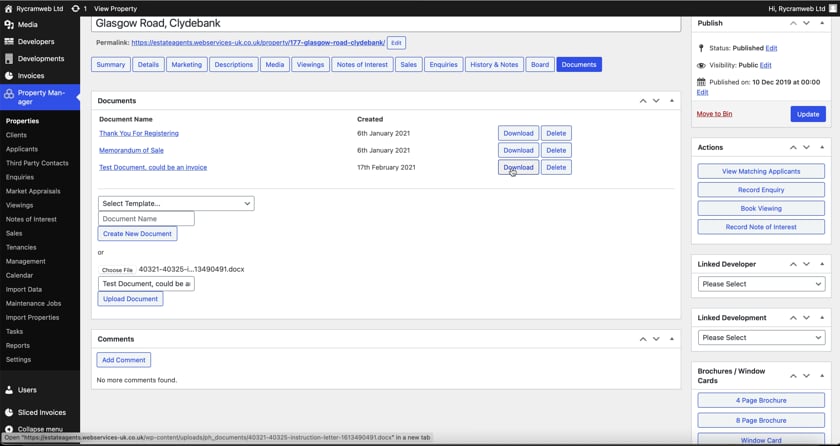This screenshot has width=840, height=446.
Task: Open the 4 Page Brochure
Action: [761, 400]
